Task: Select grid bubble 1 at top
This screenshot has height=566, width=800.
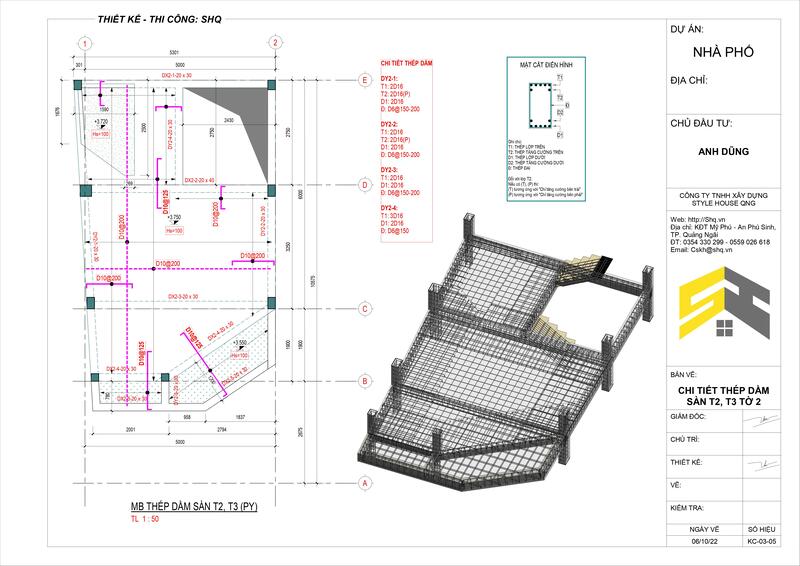Action: (85, 43)
